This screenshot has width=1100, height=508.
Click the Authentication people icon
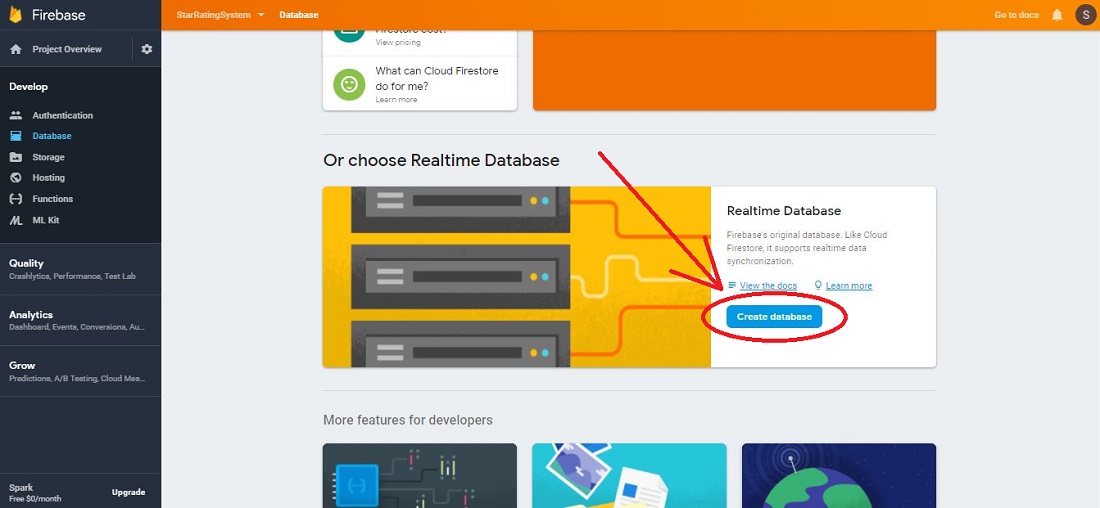(15, 115)
